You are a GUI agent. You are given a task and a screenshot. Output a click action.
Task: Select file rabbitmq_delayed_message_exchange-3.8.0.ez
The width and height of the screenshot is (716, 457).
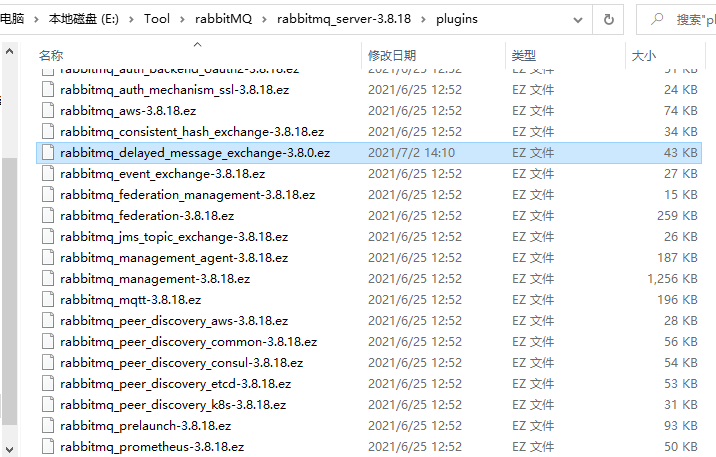coord(195,152)
